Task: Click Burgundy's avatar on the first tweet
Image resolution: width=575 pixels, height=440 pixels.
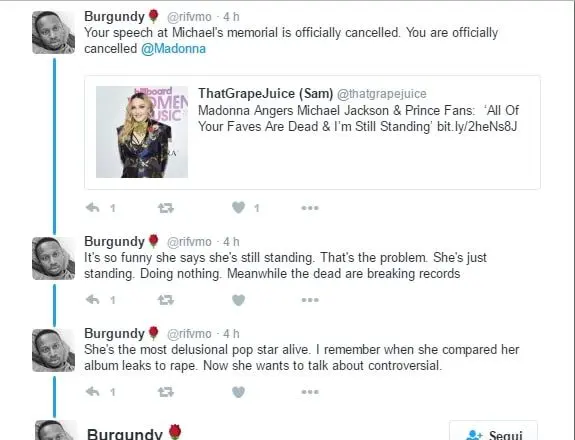Action: (54, 32)
